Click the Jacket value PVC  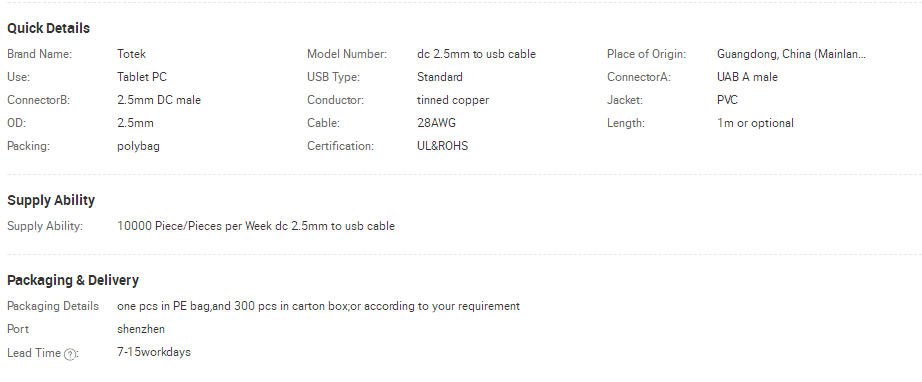click(x=727, y=100)
